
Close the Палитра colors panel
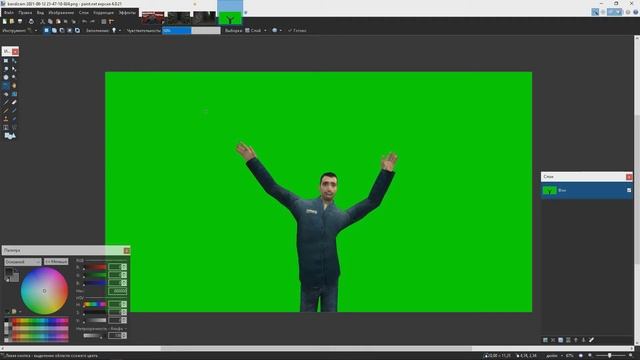[x=127, y=251]
